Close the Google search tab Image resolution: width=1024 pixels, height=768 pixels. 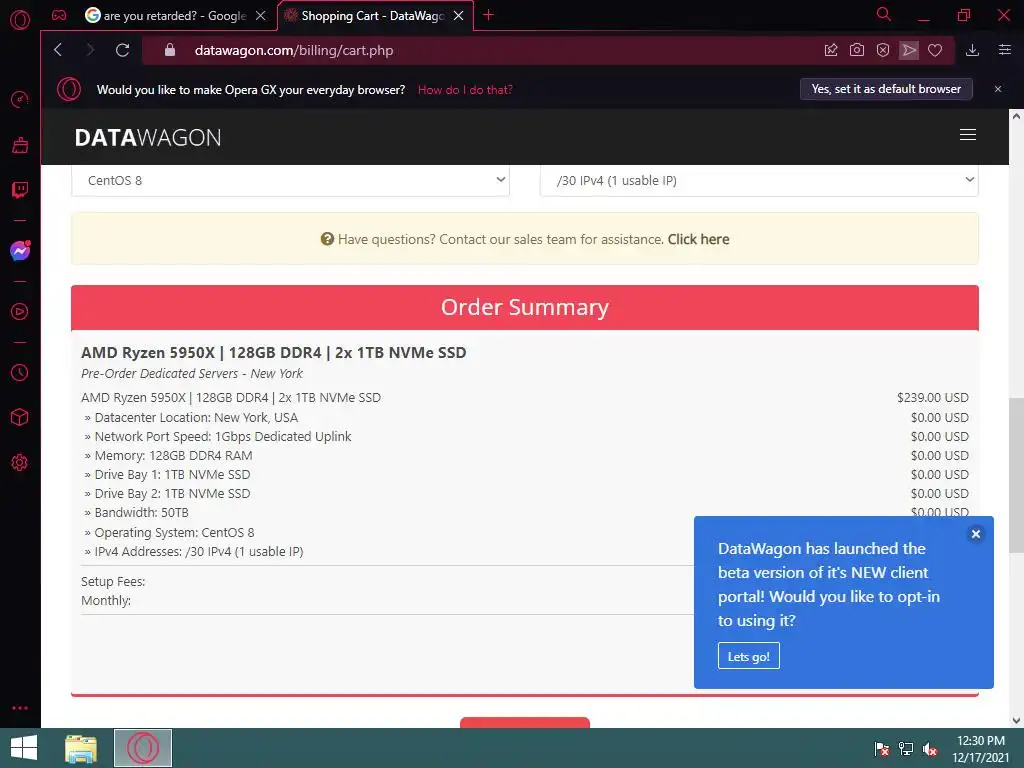click(x=261, y=16)
